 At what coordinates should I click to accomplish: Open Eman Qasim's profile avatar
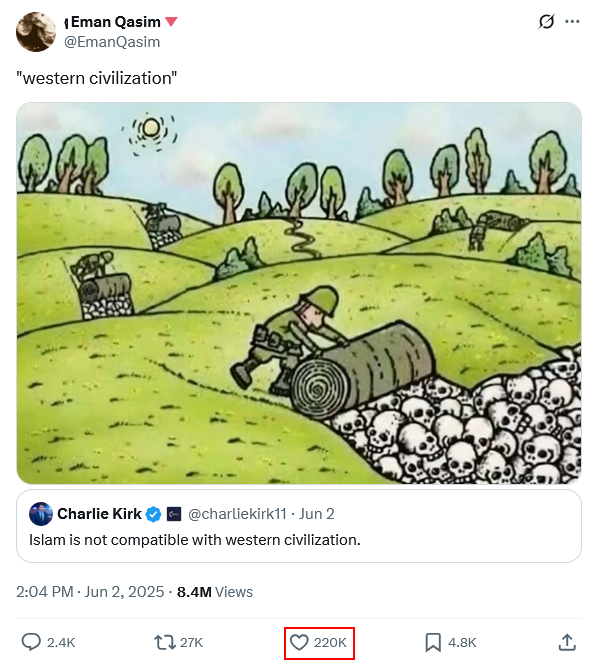click(36, 32)
